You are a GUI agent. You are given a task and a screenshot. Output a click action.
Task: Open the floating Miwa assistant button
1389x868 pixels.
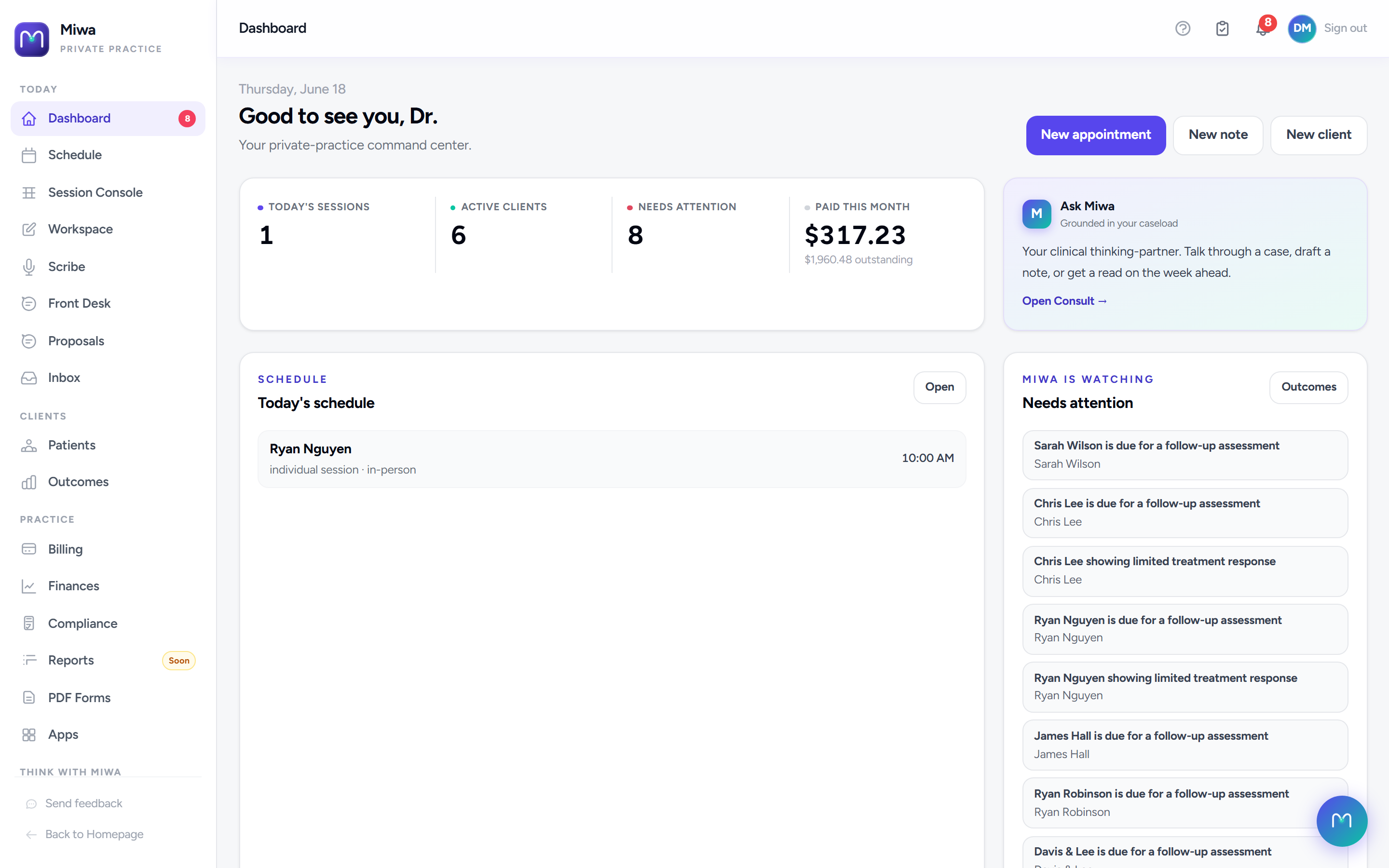pos(1341,821)
